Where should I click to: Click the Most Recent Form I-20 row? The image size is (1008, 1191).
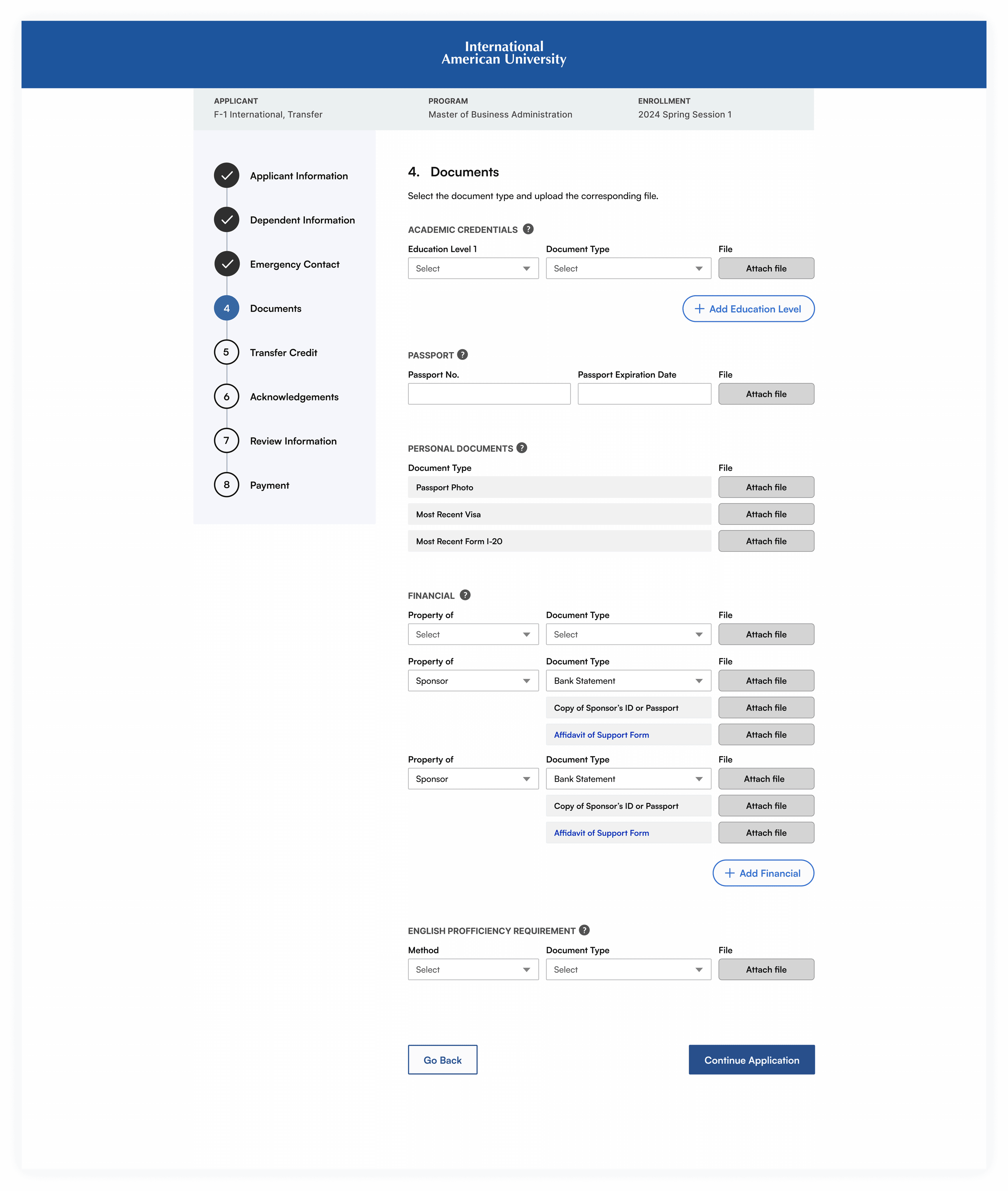(560, 541)
